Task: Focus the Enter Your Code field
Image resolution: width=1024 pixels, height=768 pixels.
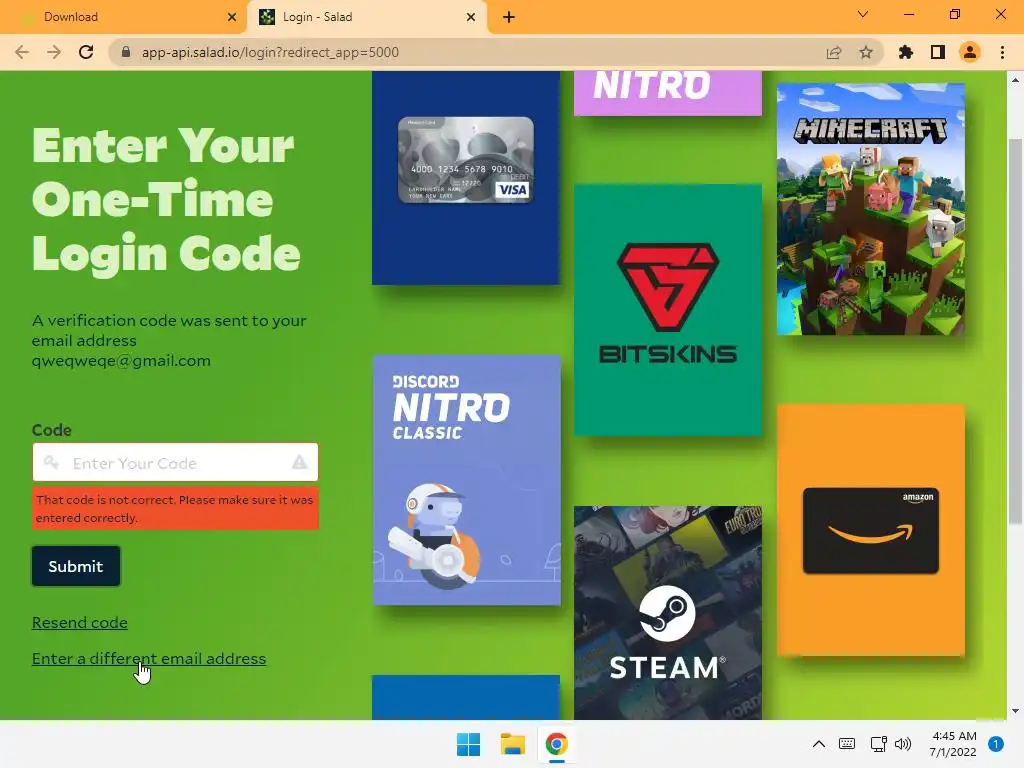Action: pos(175,462)
